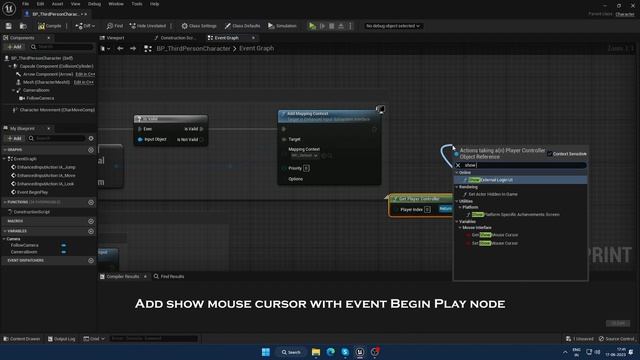
Task: Click the My Blueprint search field
Action: 56,138
